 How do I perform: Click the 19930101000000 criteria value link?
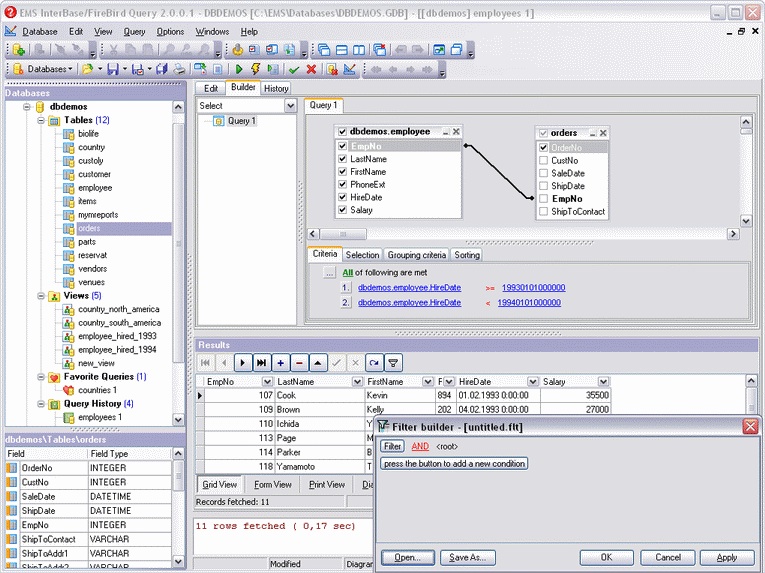click(533, 287)
